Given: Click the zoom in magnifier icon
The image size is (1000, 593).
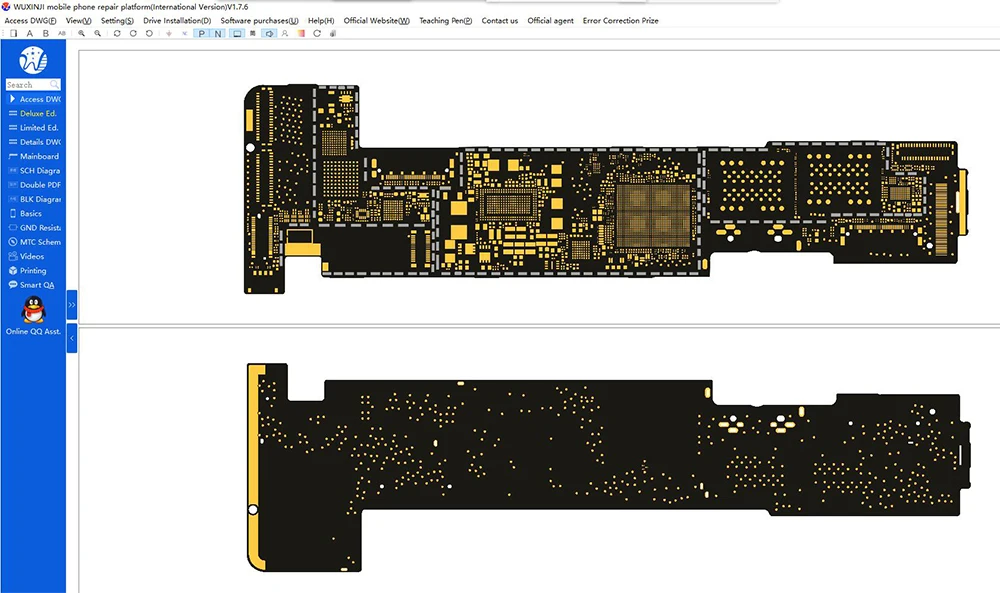Looking at the screenshot, I should pos(82,33).
